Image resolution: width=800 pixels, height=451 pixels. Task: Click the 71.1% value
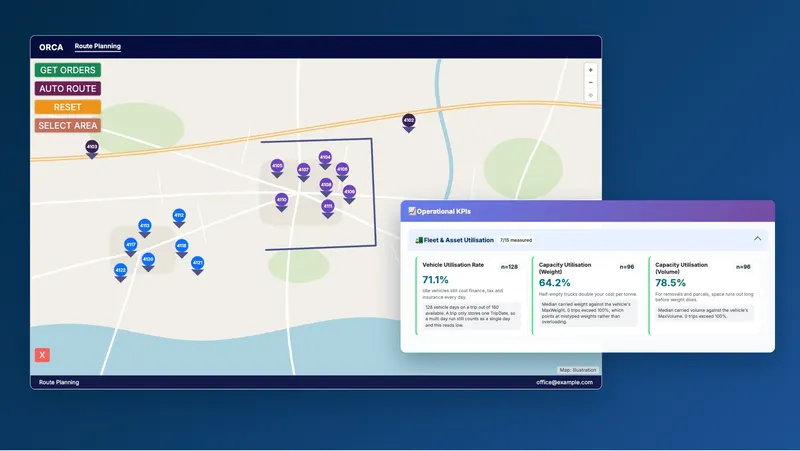(x=435, y=280)
